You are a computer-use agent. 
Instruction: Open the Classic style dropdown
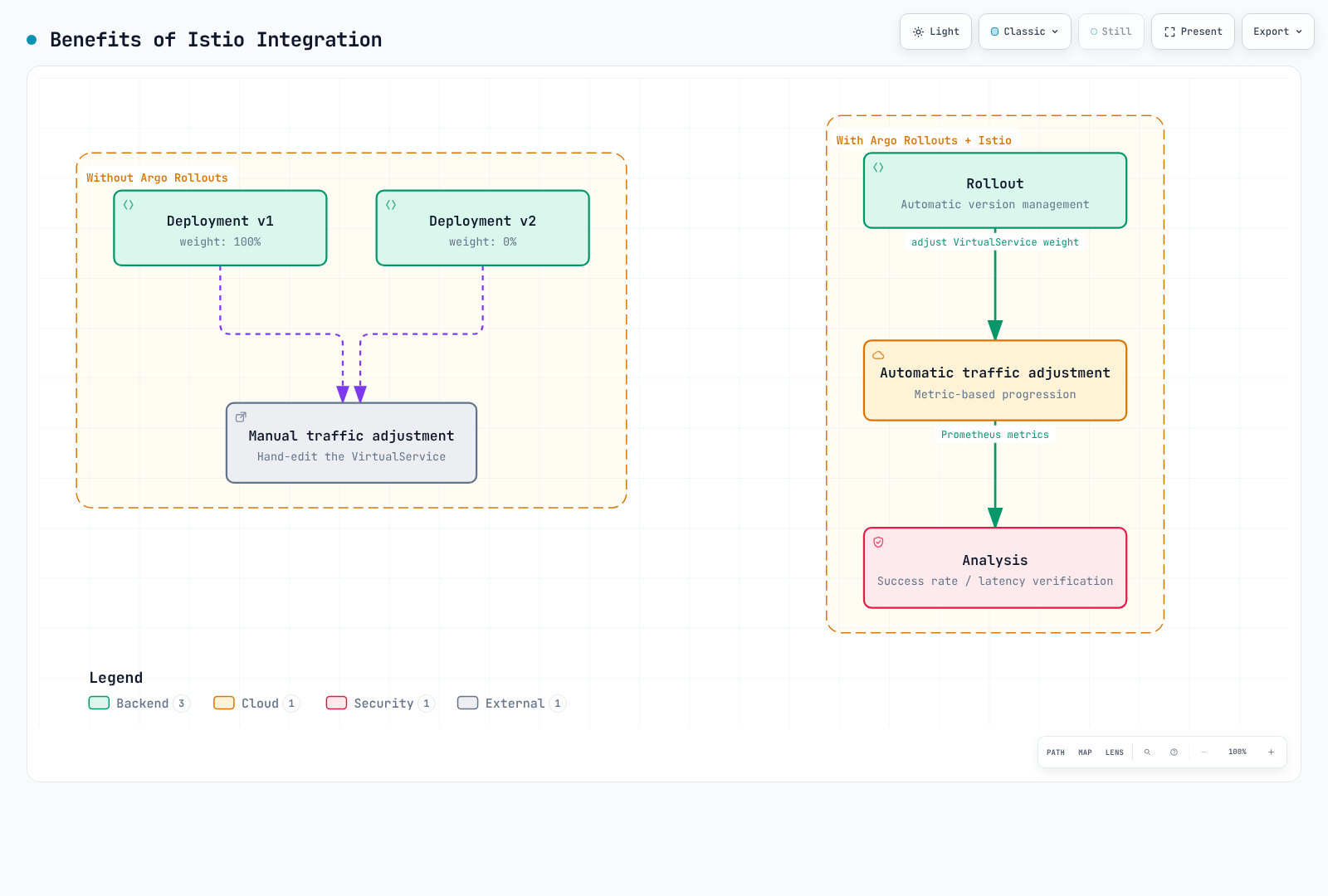[x=1025, y=32]
